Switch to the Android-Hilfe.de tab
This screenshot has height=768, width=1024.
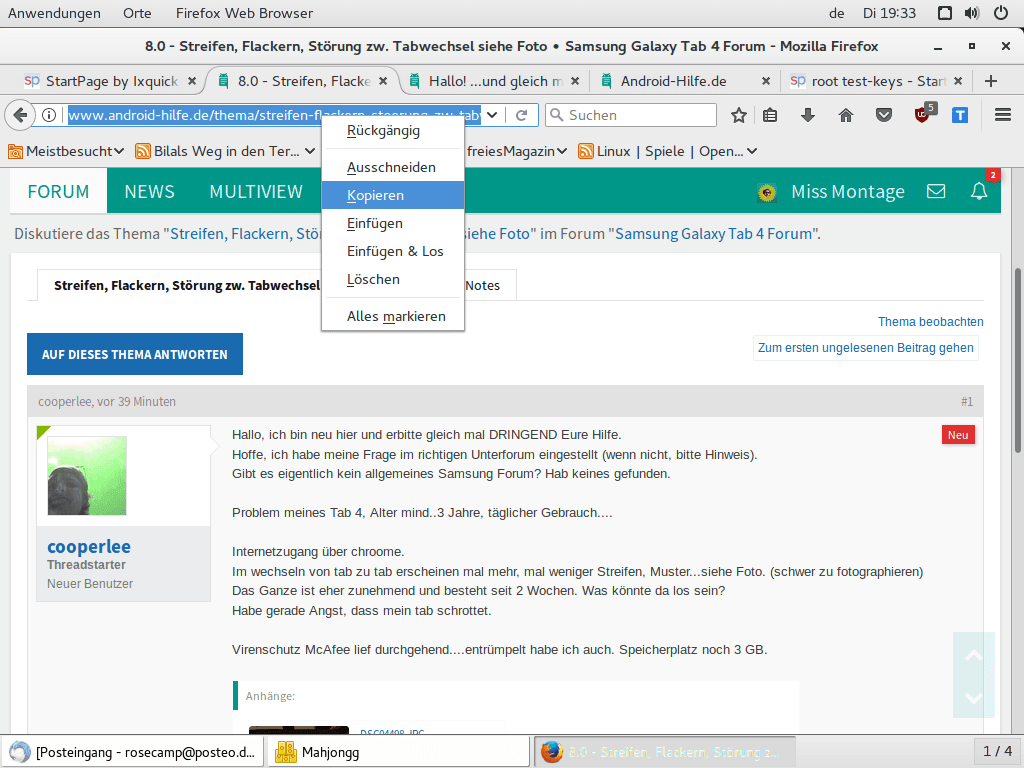(673, 81)
